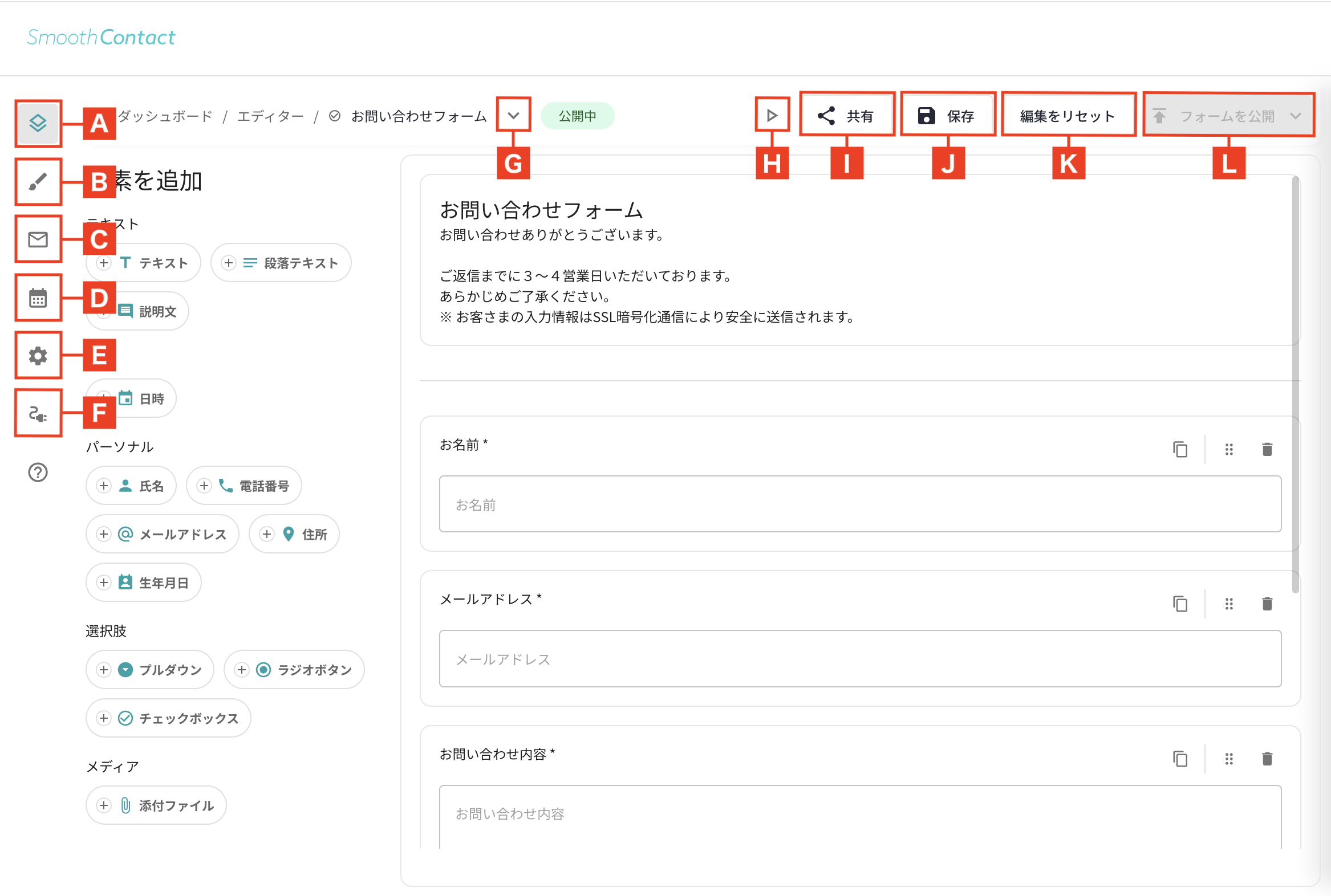1331x896 pixels.
Task: Go to エディター breadcrumb
Action: (270, 117)
